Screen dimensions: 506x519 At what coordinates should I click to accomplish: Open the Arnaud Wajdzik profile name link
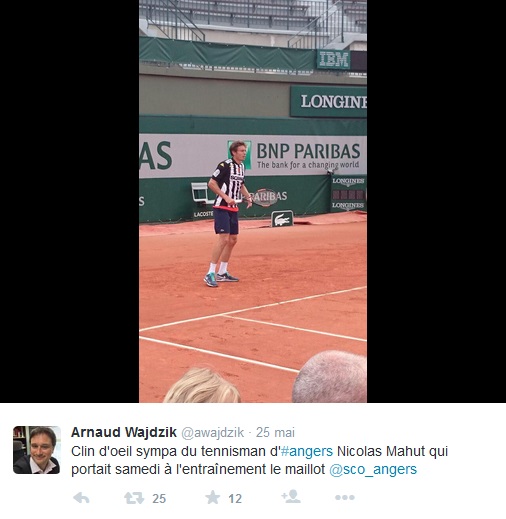click(124, 432)
